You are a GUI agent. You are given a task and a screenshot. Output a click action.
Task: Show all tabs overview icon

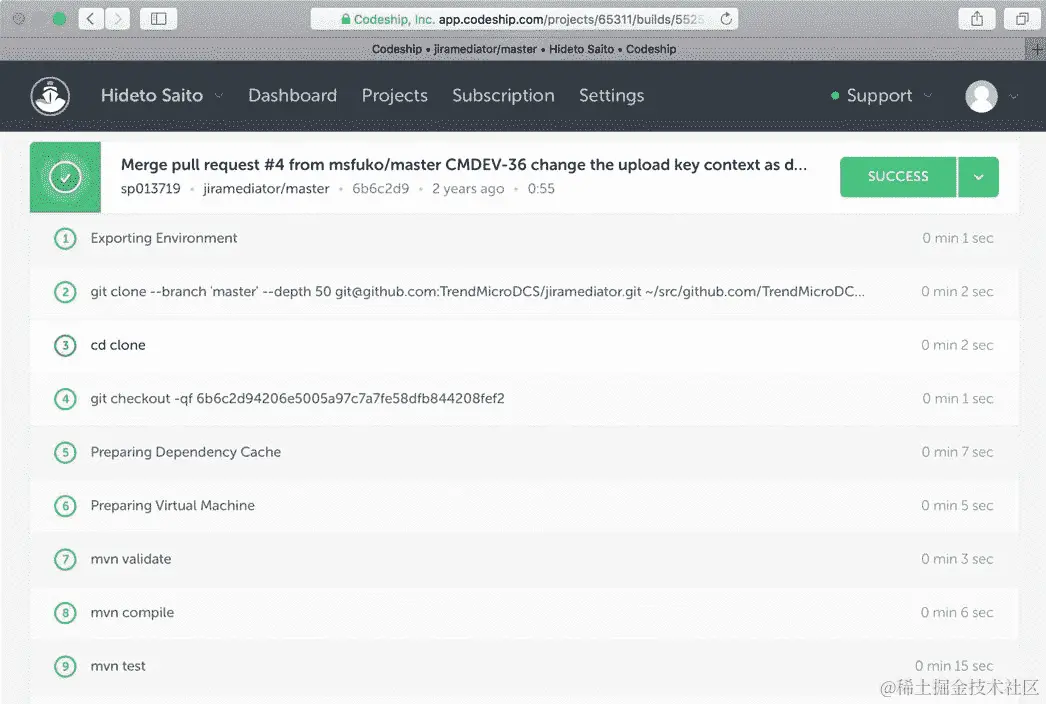(x=1022, y=19)
